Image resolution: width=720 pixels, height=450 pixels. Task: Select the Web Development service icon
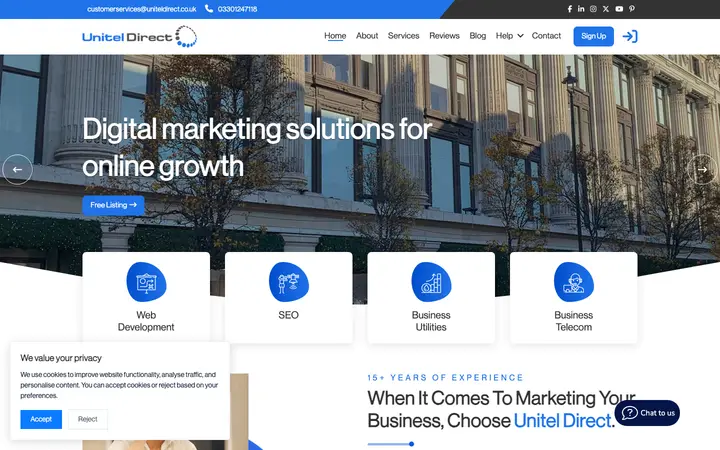146,282
